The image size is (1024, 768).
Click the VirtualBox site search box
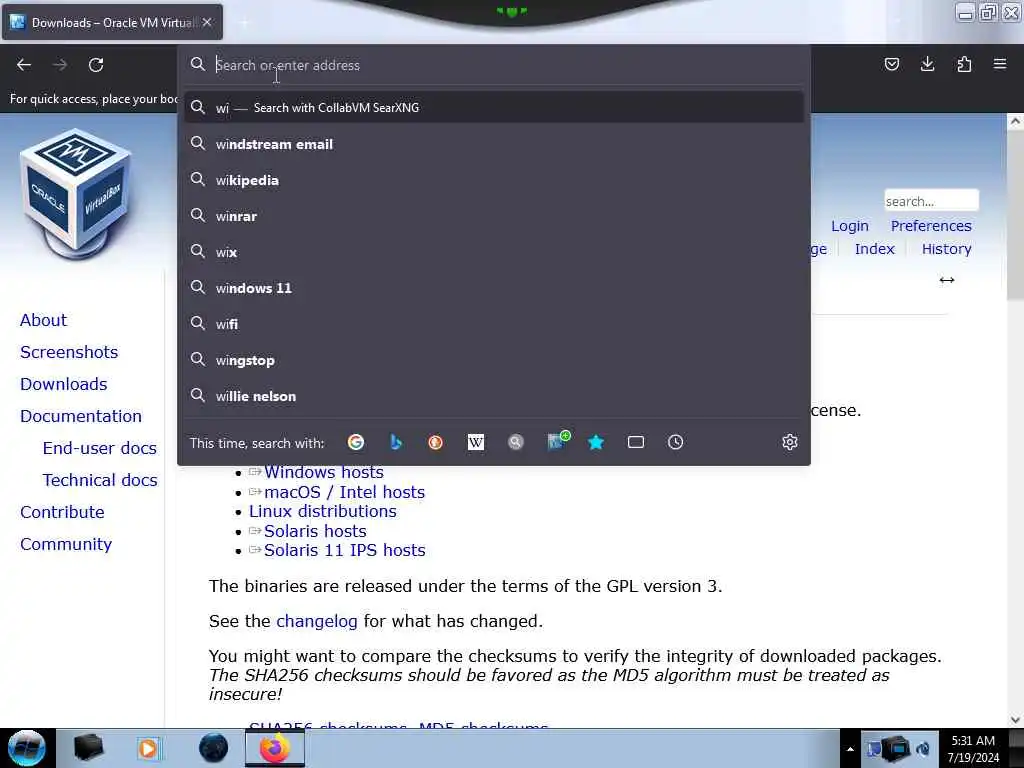931,201
